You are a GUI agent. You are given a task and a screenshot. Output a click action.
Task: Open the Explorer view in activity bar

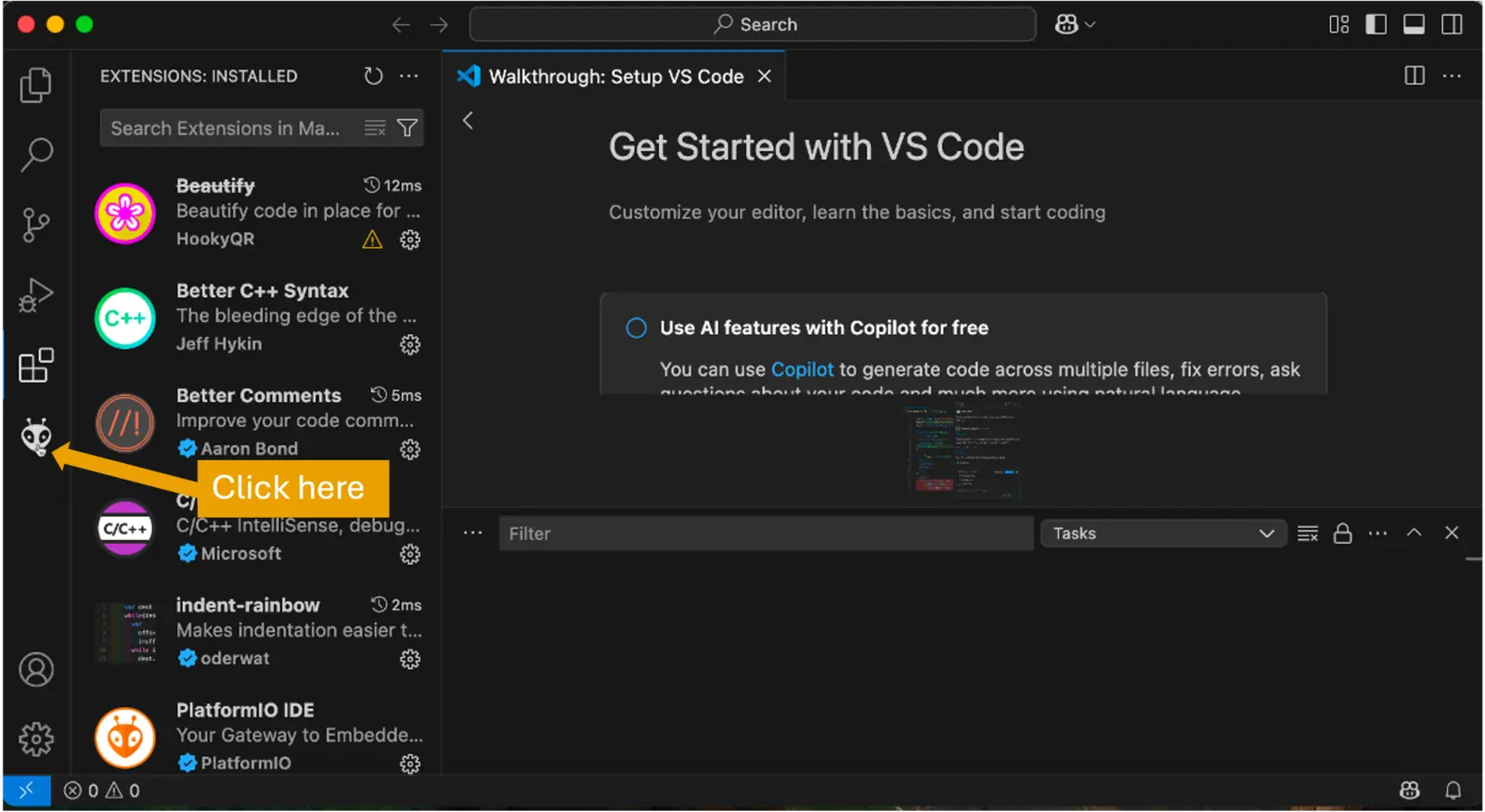36,85
